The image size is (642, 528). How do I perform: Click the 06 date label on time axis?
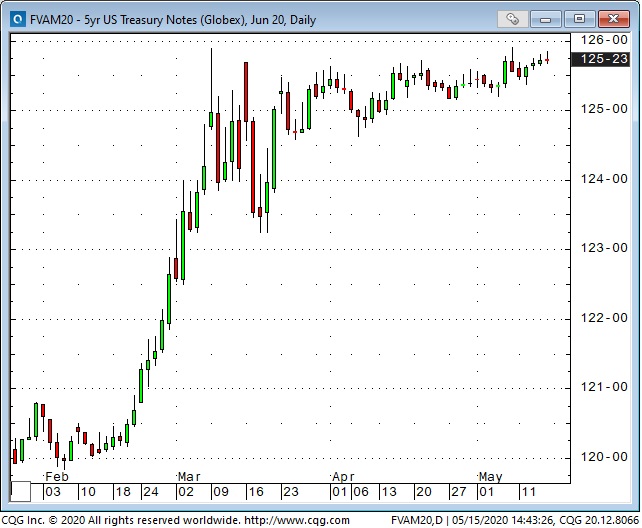[x=361, y=492]
